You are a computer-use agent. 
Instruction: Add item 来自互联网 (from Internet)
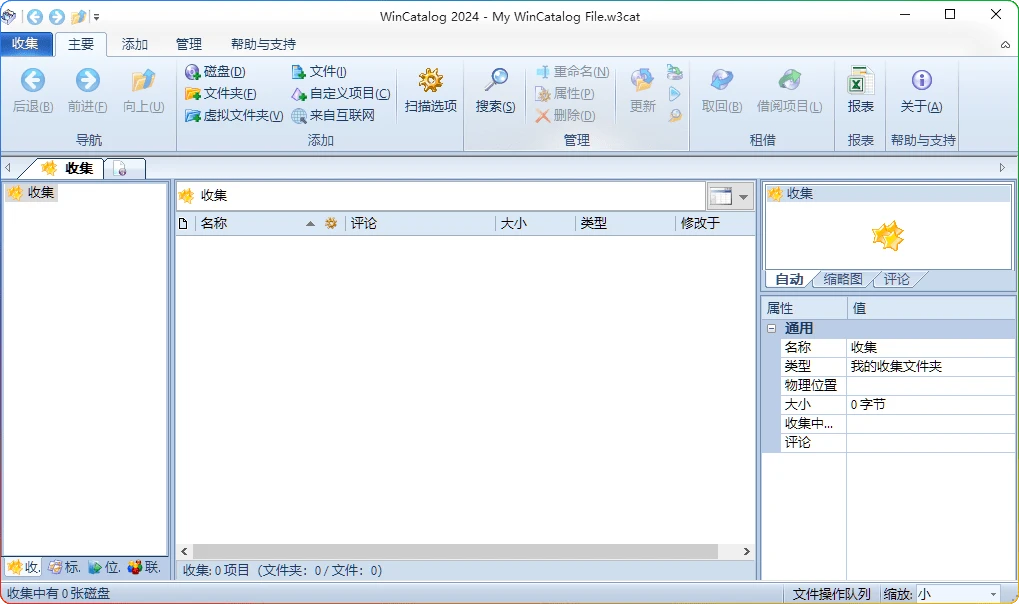tap(333, 116)
